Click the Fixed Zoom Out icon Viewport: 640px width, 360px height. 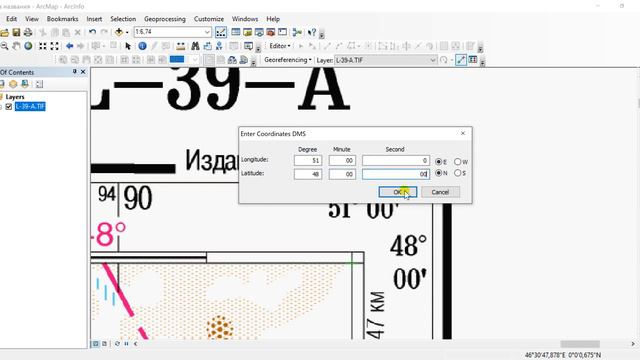(x=54, y=46)
